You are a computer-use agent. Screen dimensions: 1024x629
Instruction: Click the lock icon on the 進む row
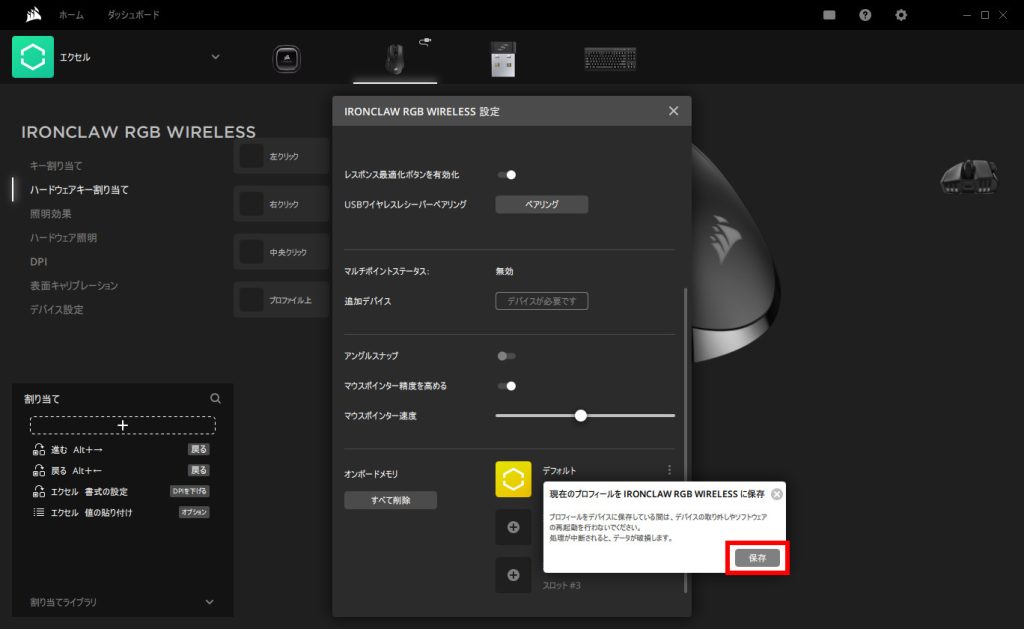(39, 449)
